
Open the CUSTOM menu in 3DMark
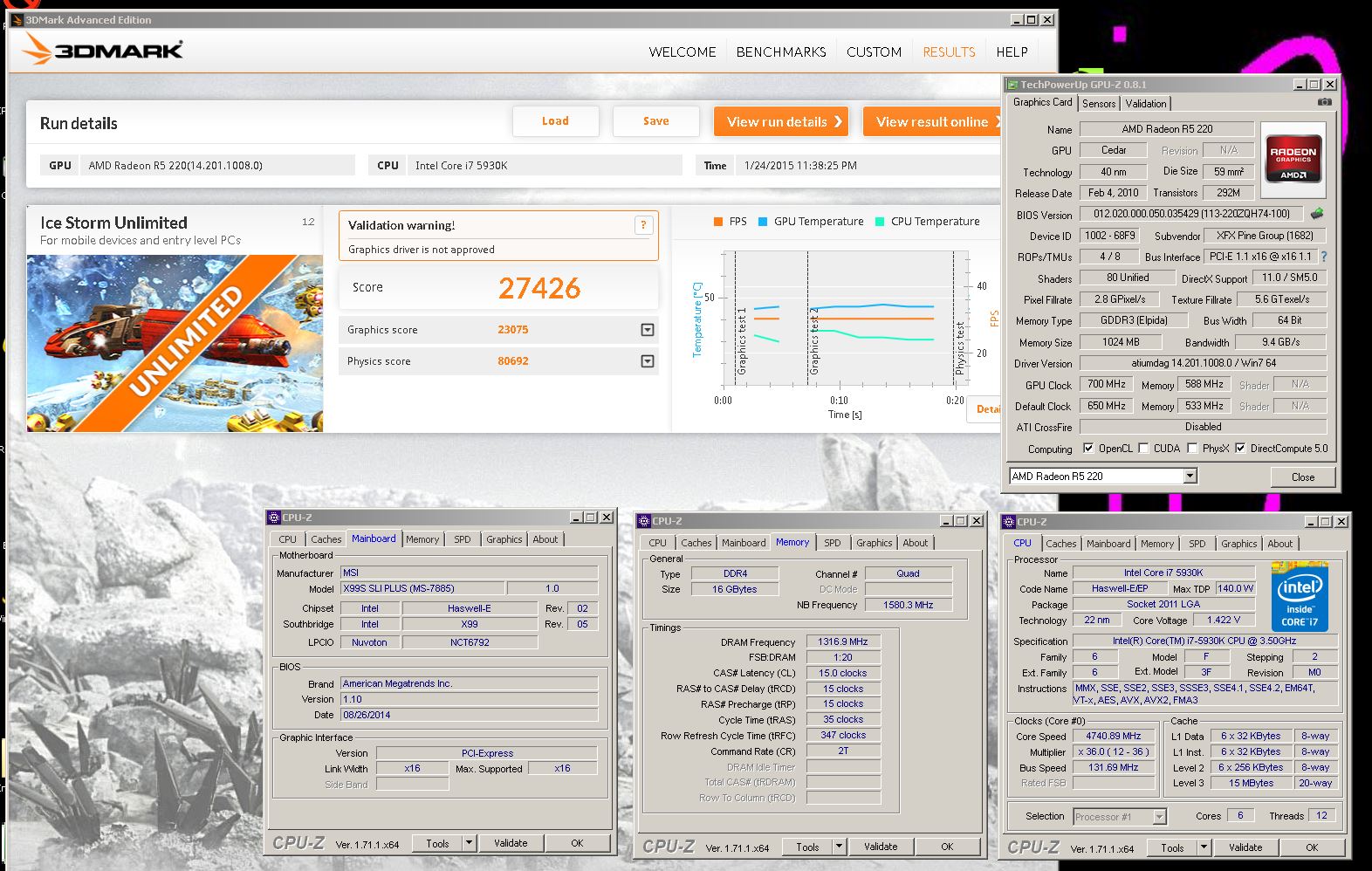874,52
